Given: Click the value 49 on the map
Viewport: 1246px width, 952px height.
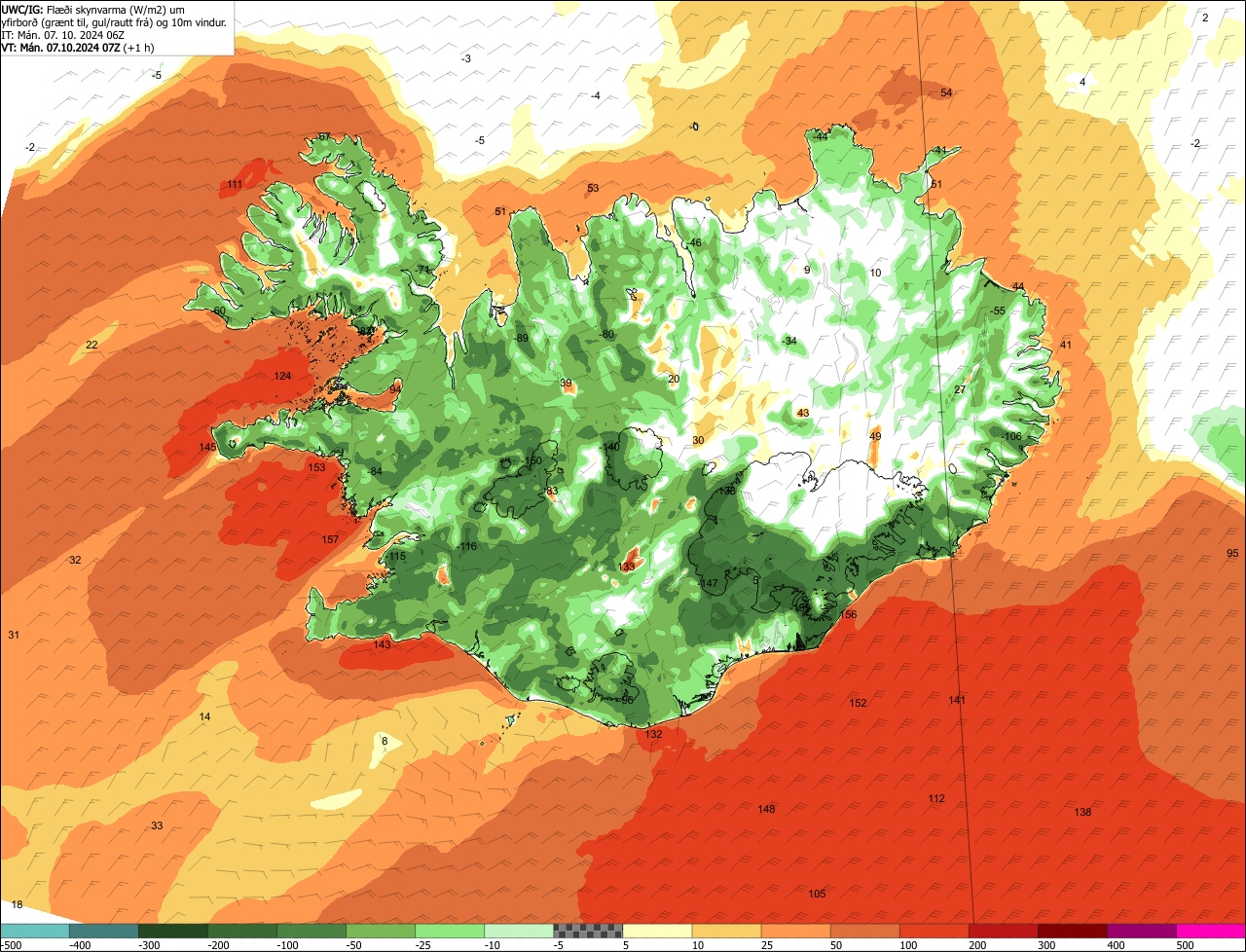Looking at the screenshot, I should click(x=875, y=436).
